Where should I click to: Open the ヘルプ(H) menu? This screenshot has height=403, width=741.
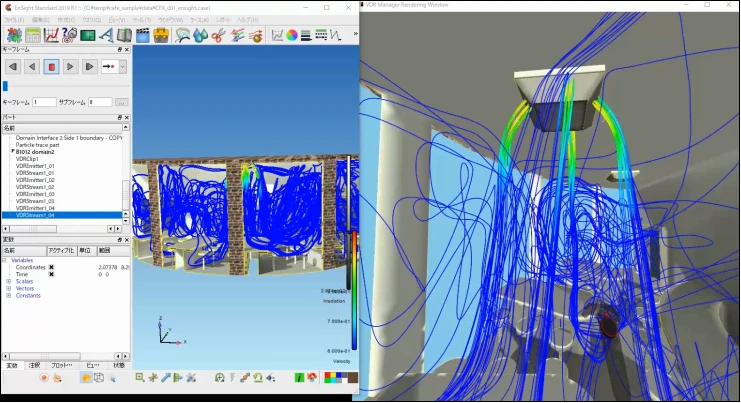click(248, 20)
